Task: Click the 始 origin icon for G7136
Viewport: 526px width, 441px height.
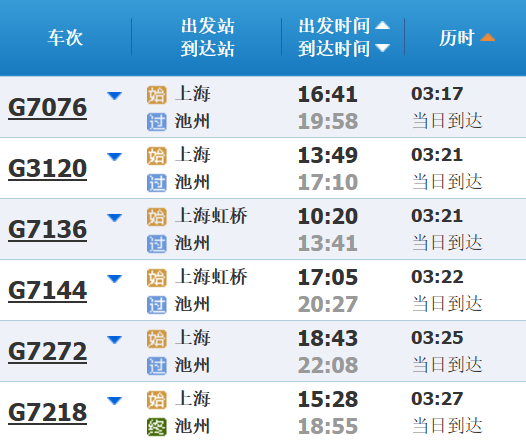Action: pos(157,217)
